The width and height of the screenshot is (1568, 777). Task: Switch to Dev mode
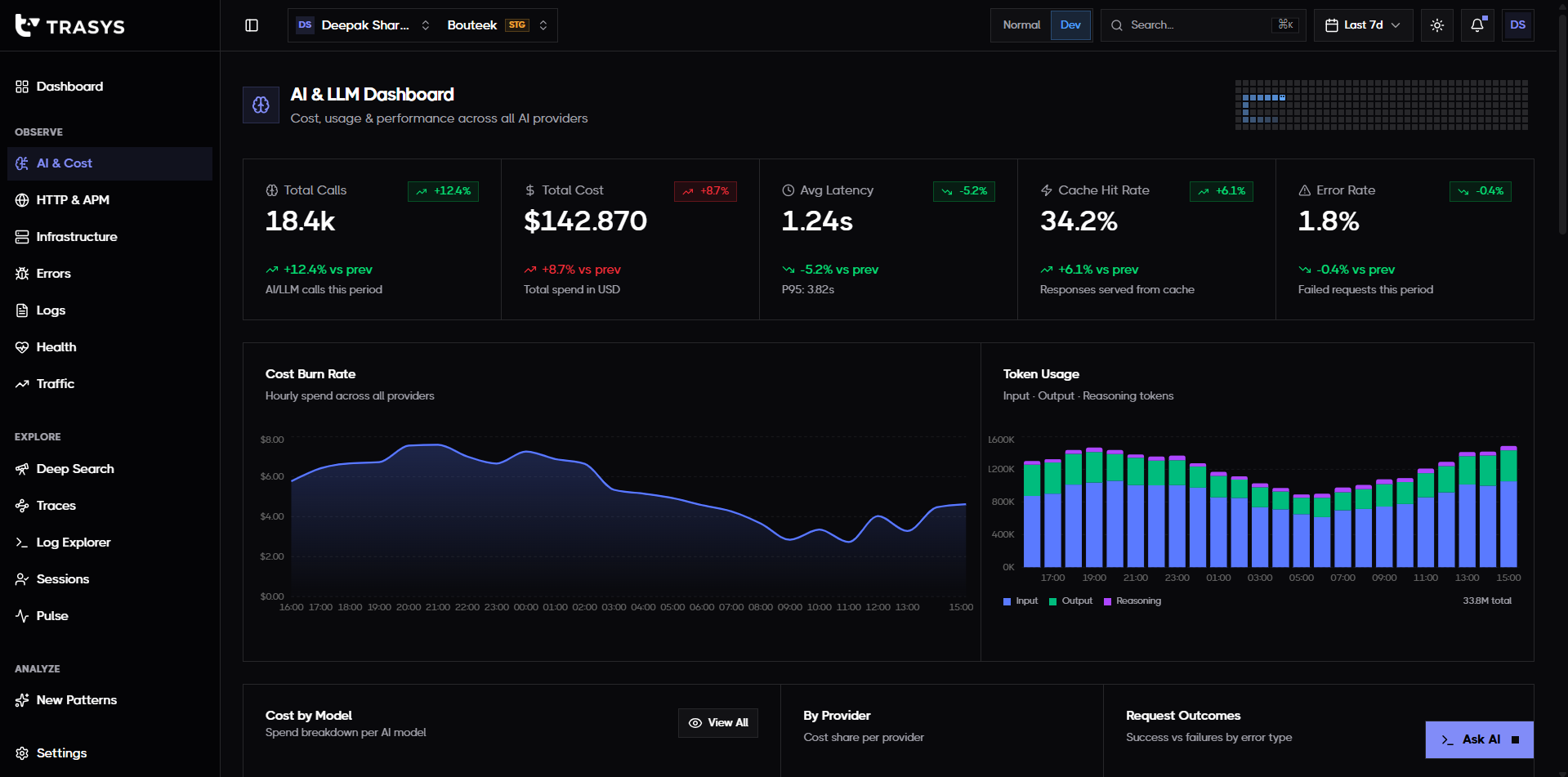pos(1070,25)
